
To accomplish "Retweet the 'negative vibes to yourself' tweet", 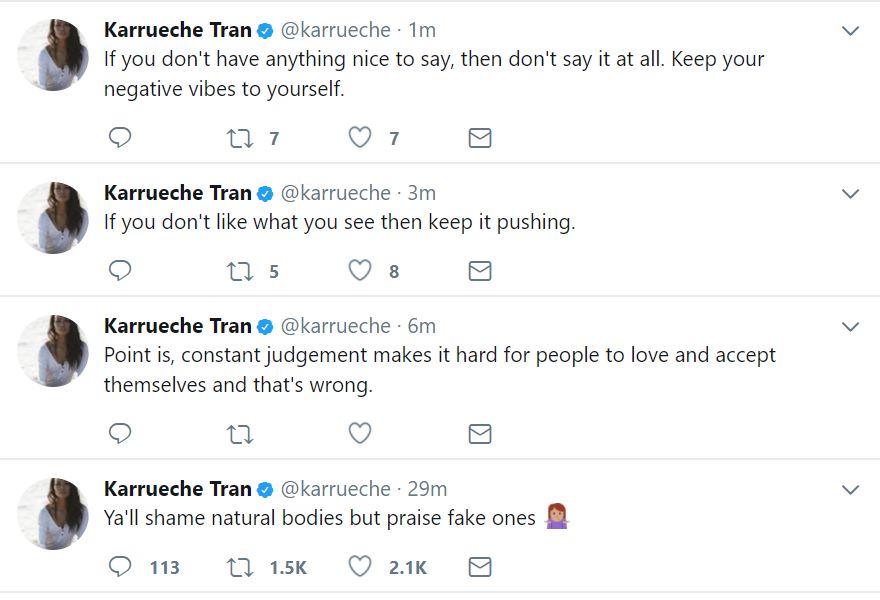I will [240, 138].
